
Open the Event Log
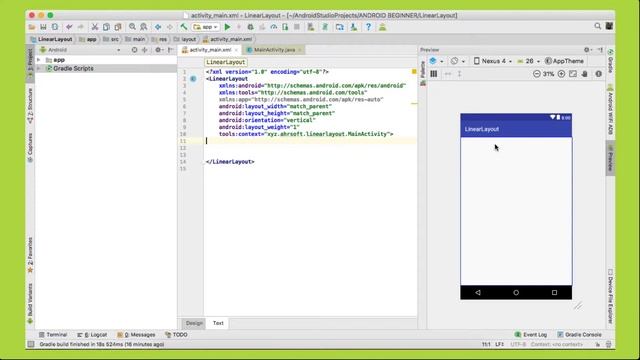coord(531,334)
